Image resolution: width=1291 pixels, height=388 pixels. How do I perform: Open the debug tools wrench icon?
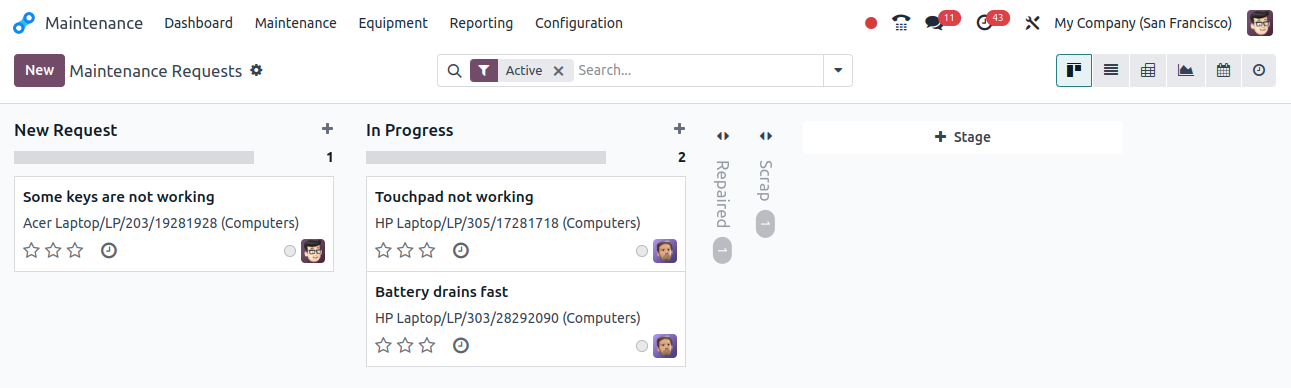[1033, 23]
